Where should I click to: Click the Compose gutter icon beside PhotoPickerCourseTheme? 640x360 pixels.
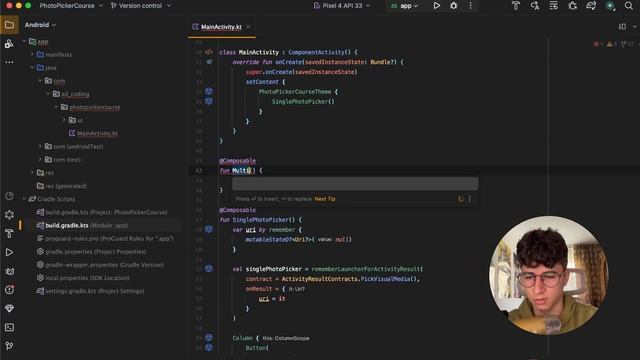(209, 91)
